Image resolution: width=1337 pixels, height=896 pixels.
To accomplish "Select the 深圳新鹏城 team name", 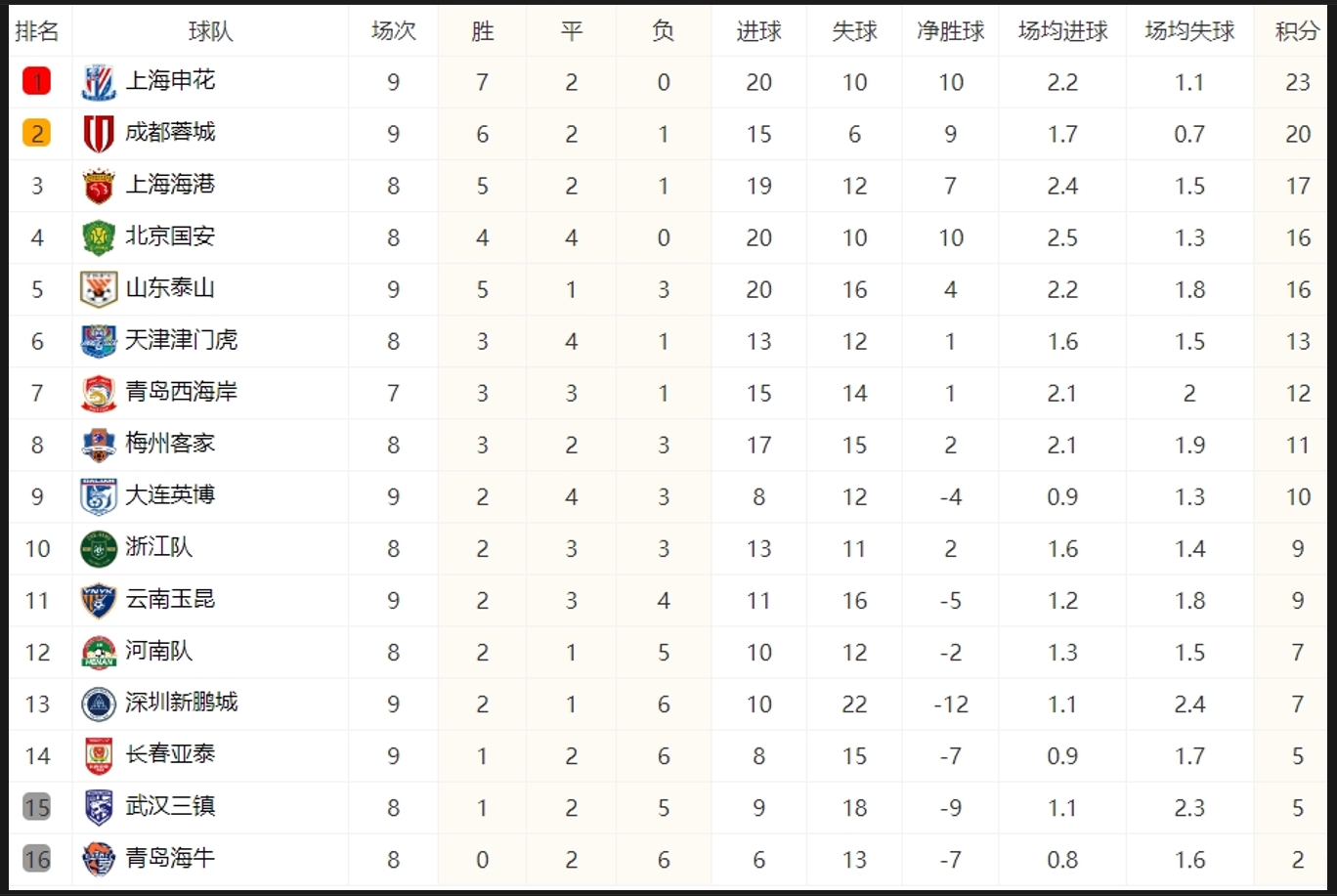I will [x=182, y=703].
